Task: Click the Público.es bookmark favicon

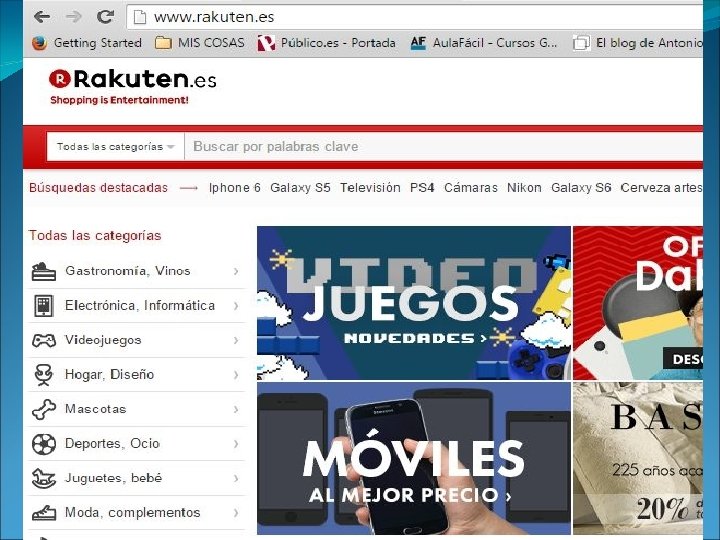Action: 266,43
